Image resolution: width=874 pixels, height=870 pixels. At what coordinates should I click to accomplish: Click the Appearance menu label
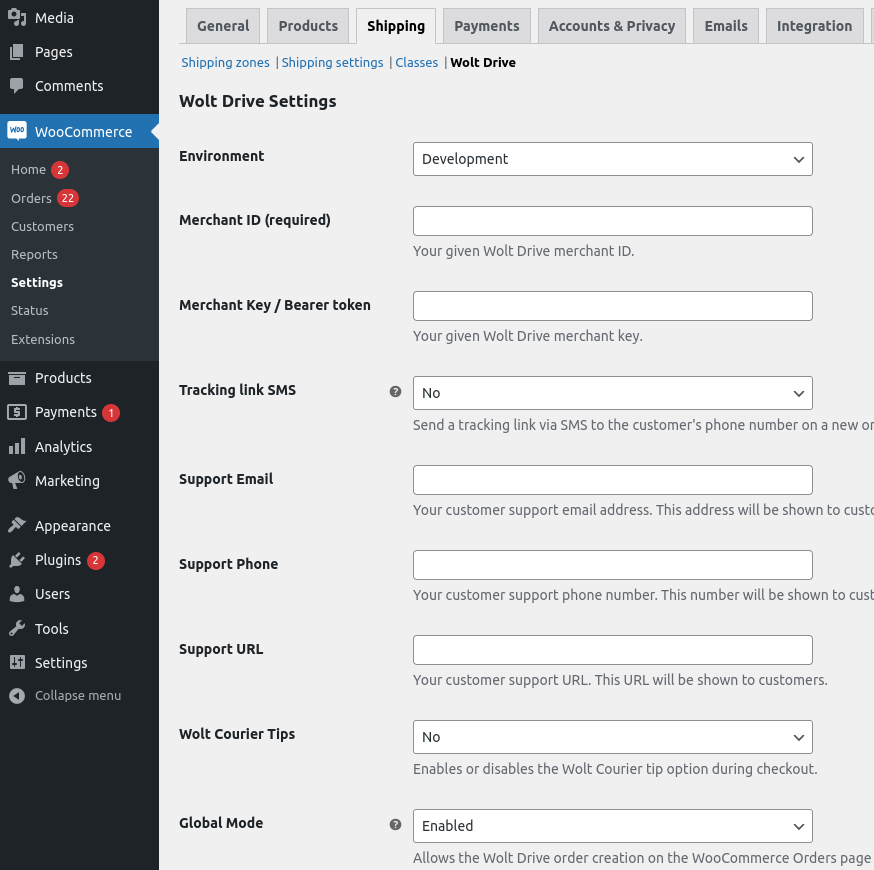pos(72,526)
